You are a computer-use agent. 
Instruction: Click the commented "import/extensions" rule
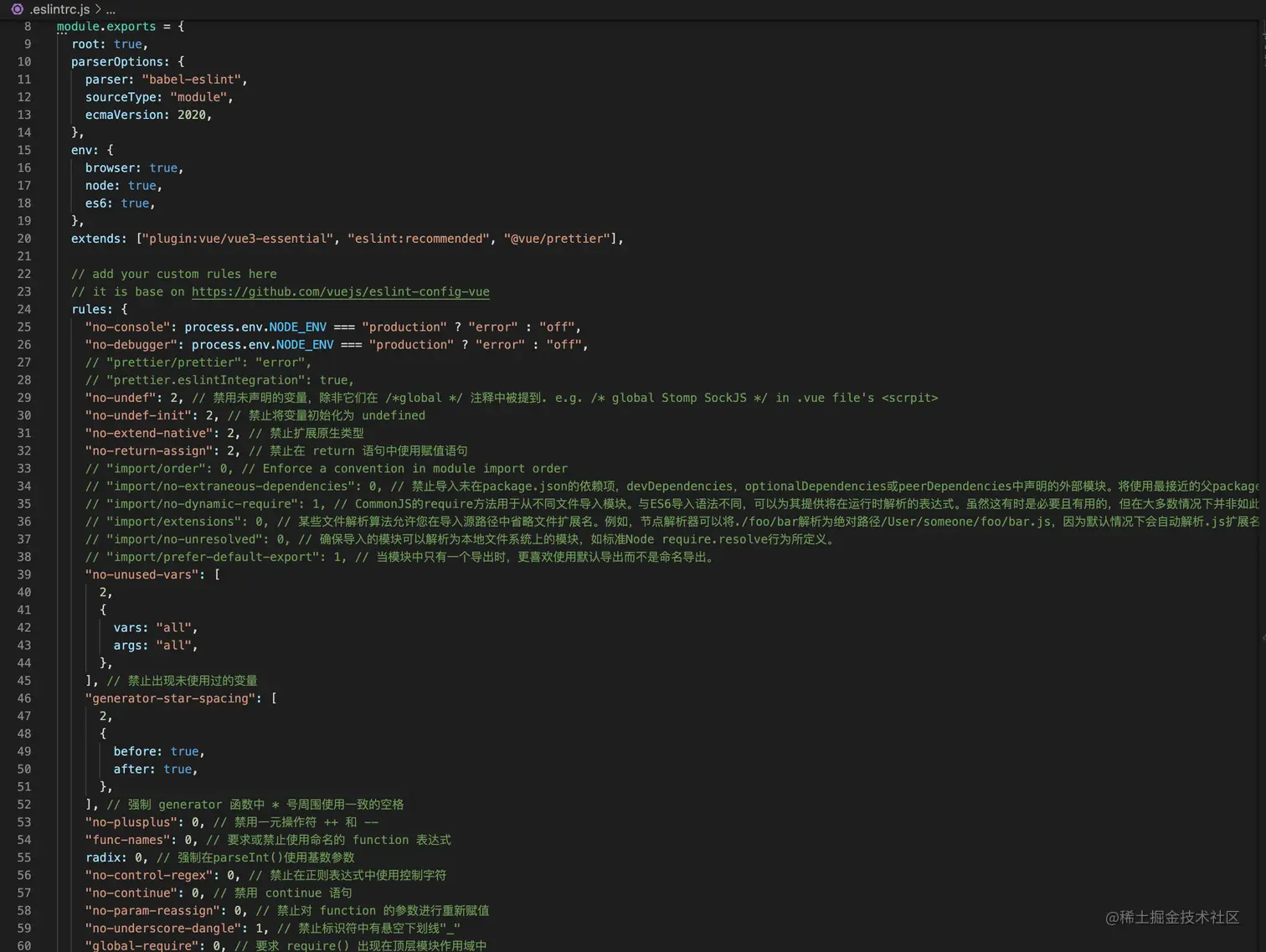pos(671,521)
